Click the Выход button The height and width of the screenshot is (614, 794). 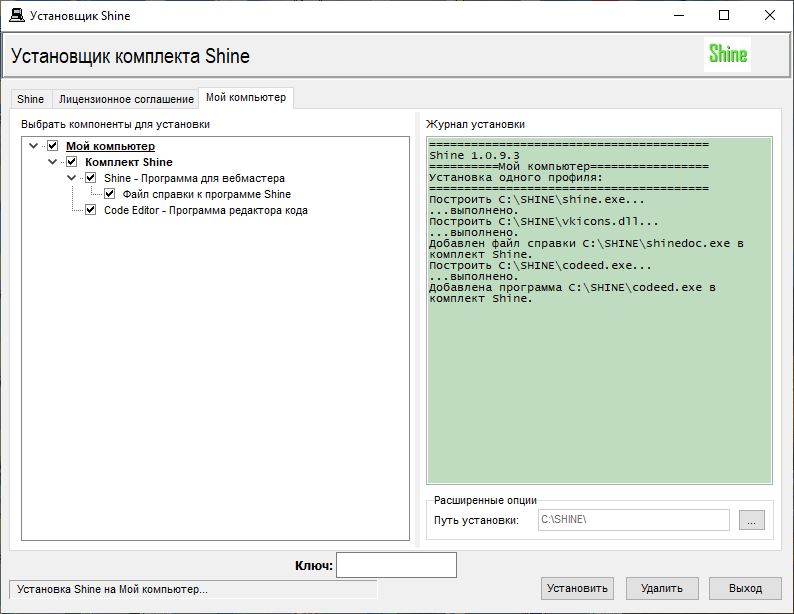coord(745,588)
